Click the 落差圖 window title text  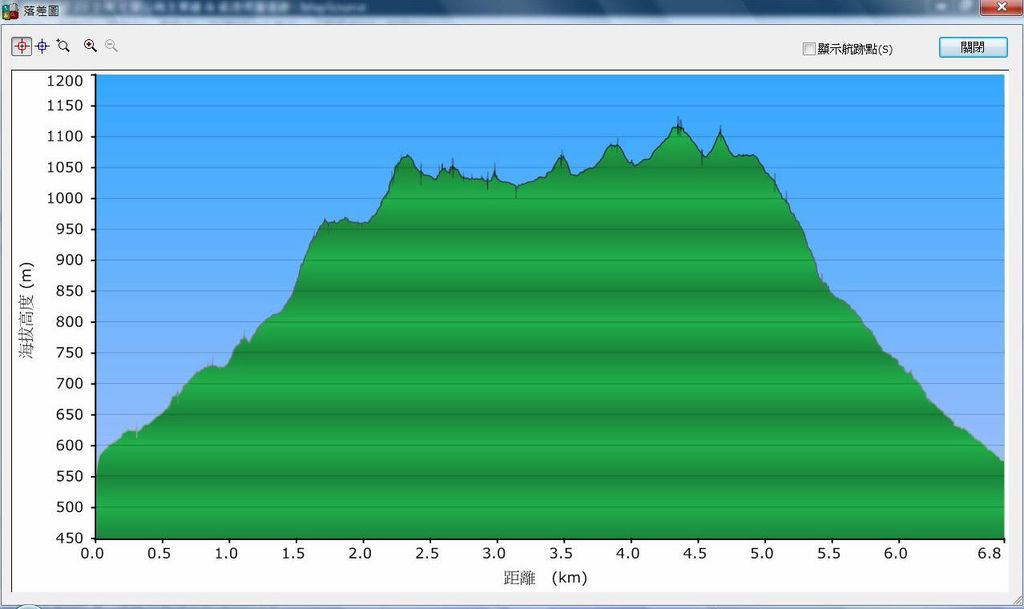[41, 10]
